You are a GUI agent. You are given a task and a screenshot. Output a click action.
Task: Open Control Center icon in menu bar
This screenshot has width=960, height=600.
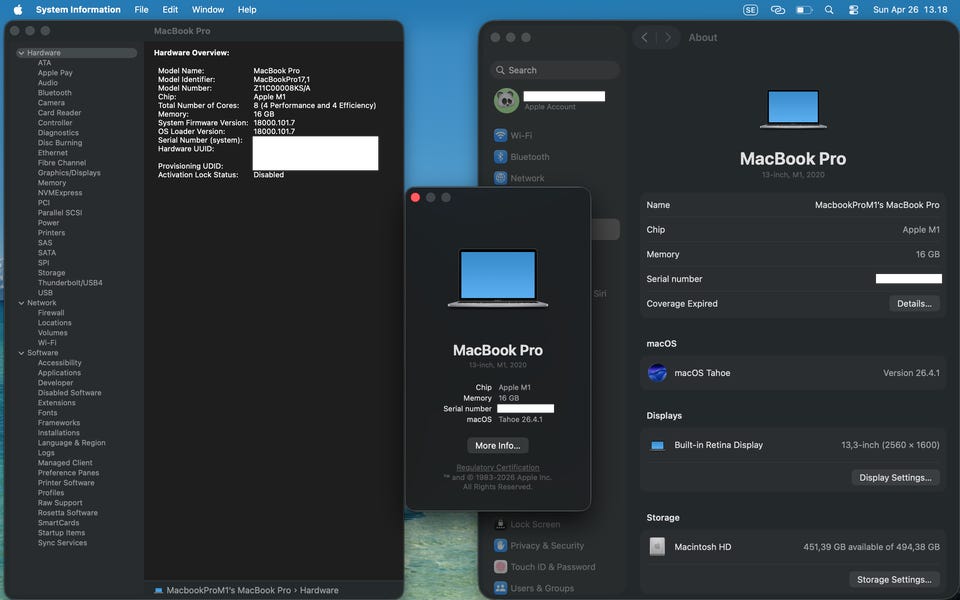point(853,10)
